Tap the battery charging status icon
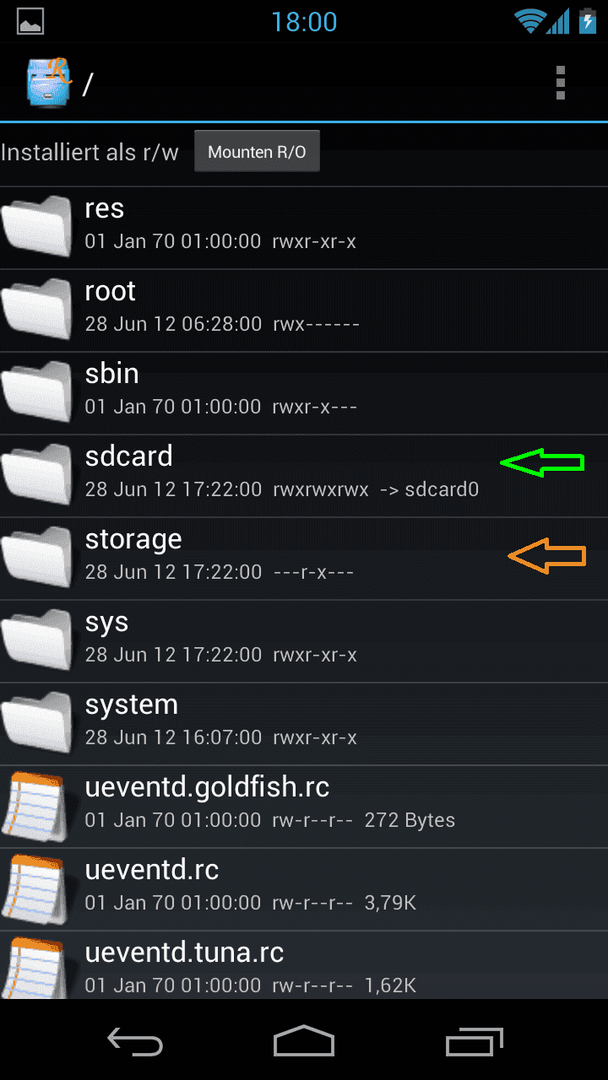The width and height of the screenshot is (608, 1080). [x=587, y=21]
